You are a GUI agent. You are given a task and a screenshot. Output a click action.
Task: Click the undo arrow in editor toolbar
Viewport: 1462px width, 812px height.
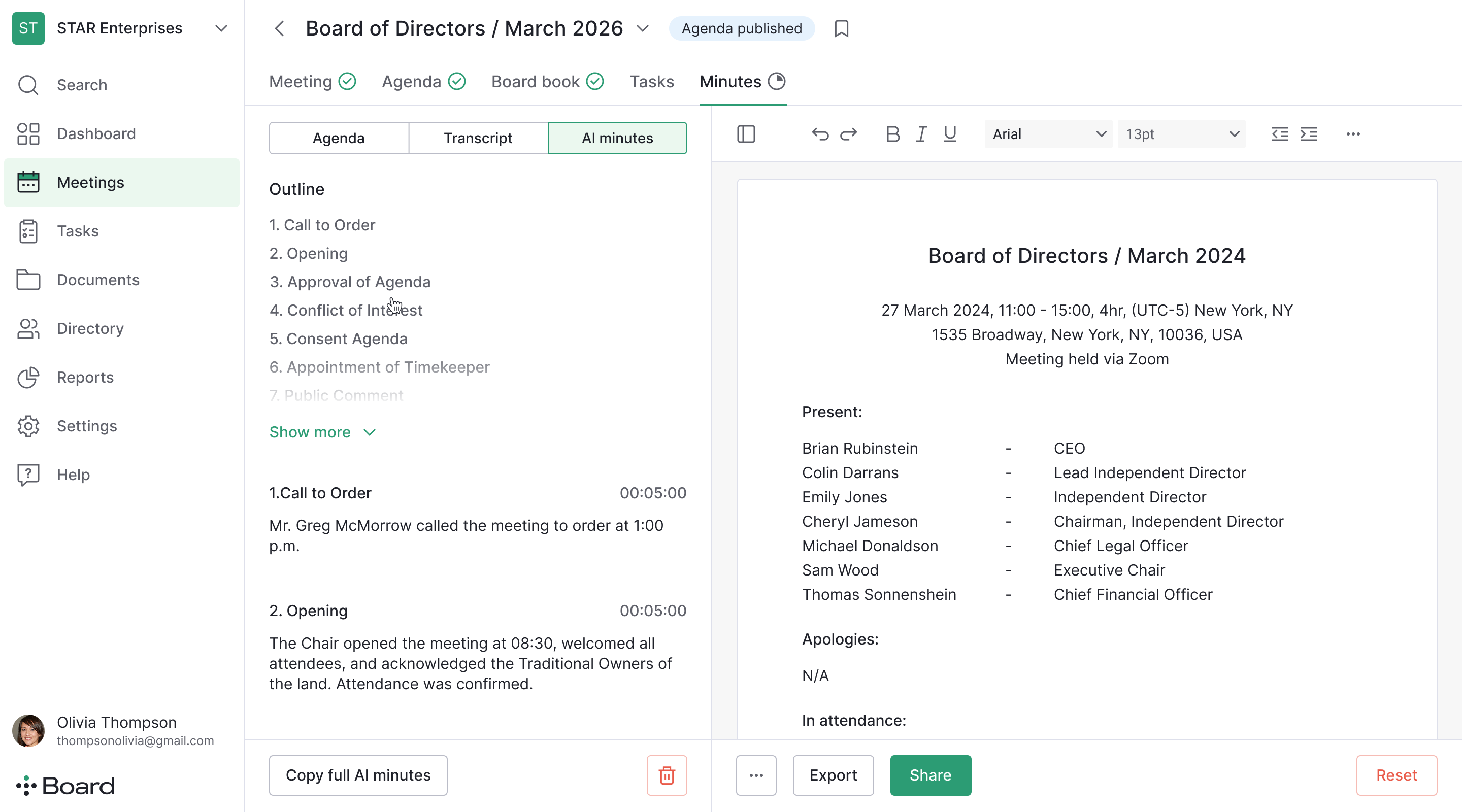pyautogui.click(x=819, y=134)
